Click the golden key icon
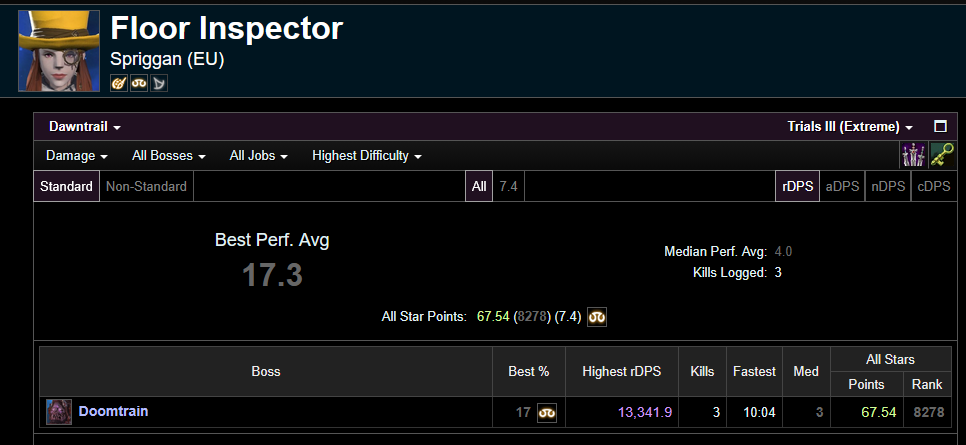966x445 pixels. coord(942,155)
